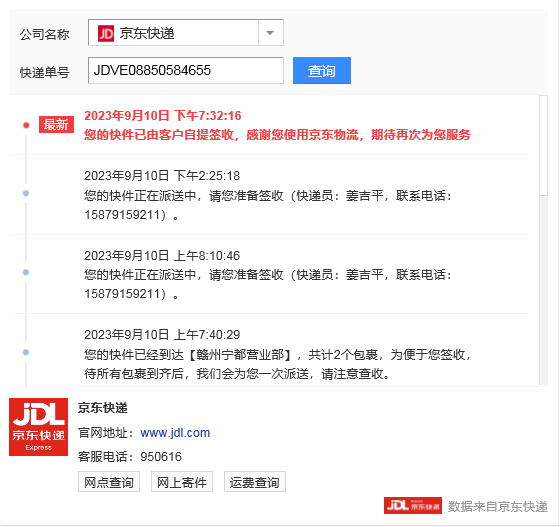Click the small JDL logo at bottom
560x527 pixels.
tap(413, 506)
